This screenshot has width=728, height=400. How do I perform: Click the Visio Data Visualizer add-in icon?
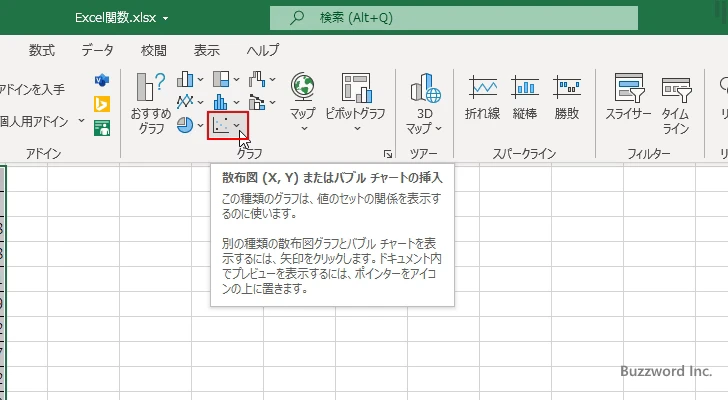click(102, 80)
